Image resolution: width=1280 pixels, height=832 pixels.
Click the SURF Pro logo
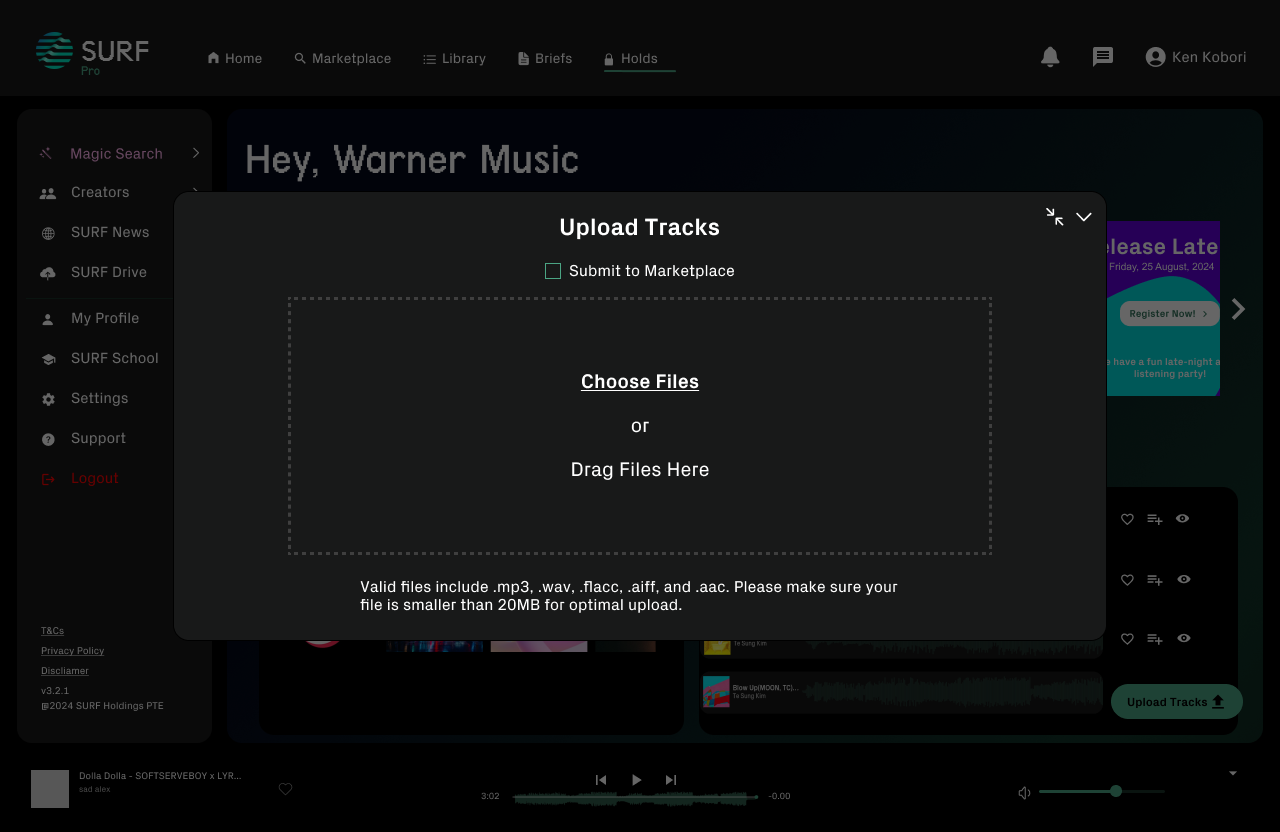(x=92, y=53)
